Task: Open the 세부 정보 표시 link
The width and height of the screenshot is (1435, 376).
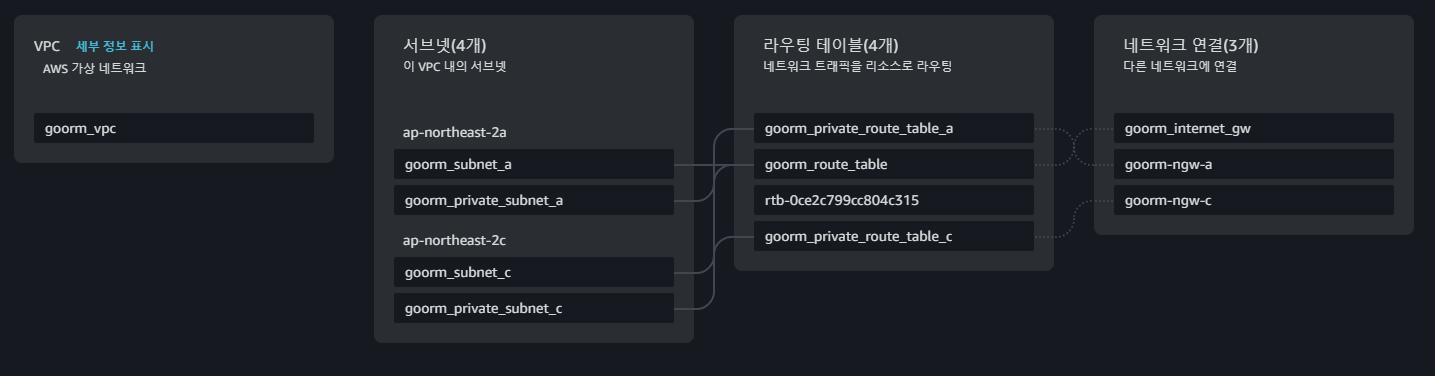Action: (x=115, y=46)
